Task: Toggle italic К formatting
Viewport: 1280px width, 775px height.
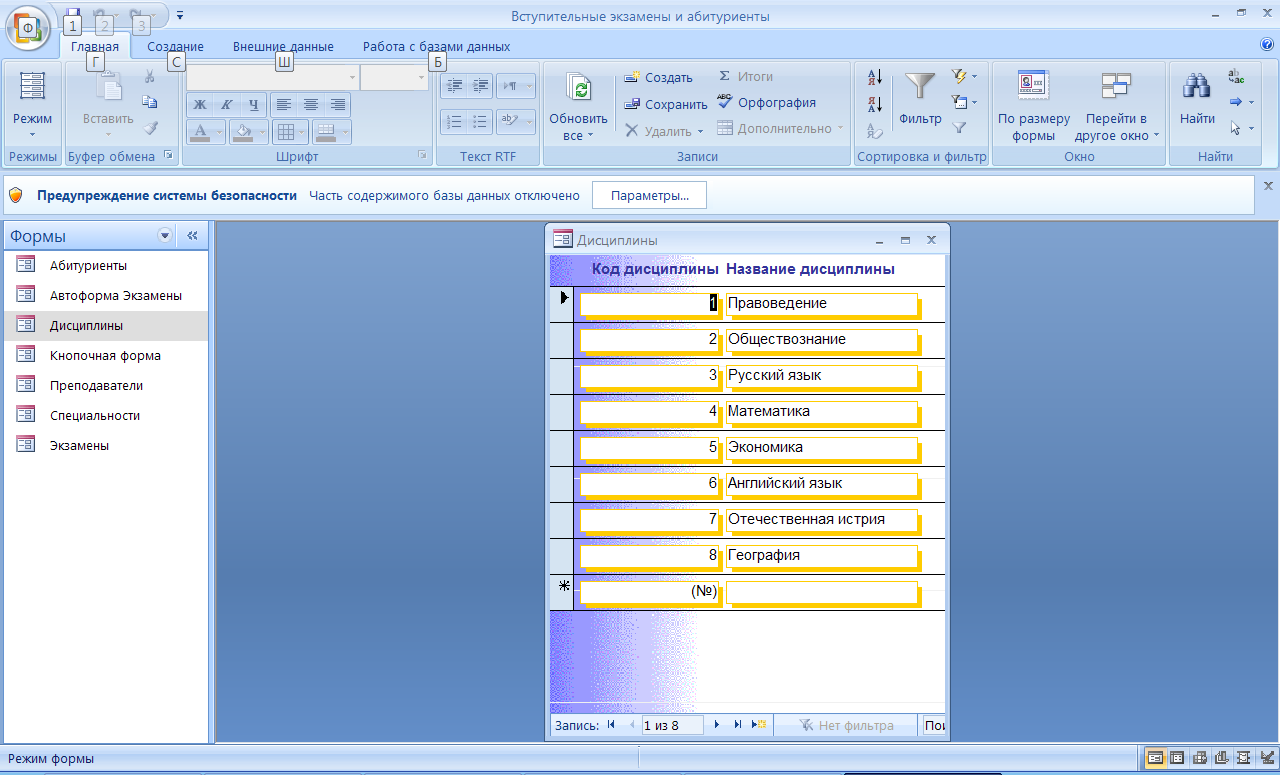Action: point(227,104)
